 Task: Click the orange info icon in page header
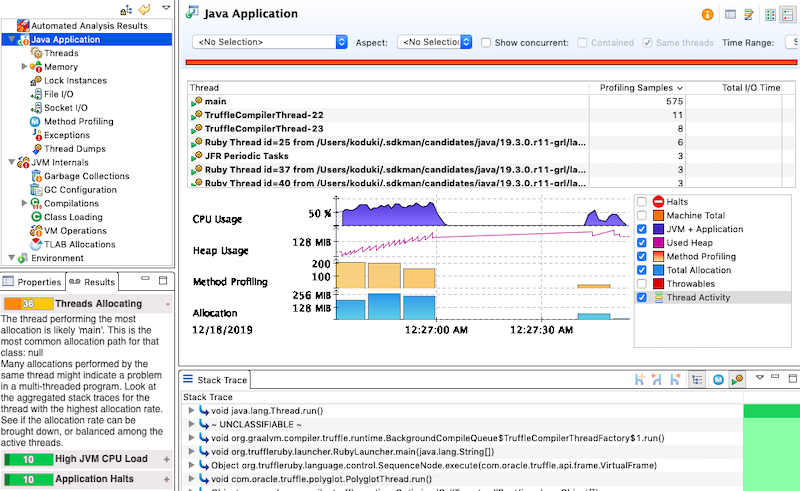click(707, 14)
